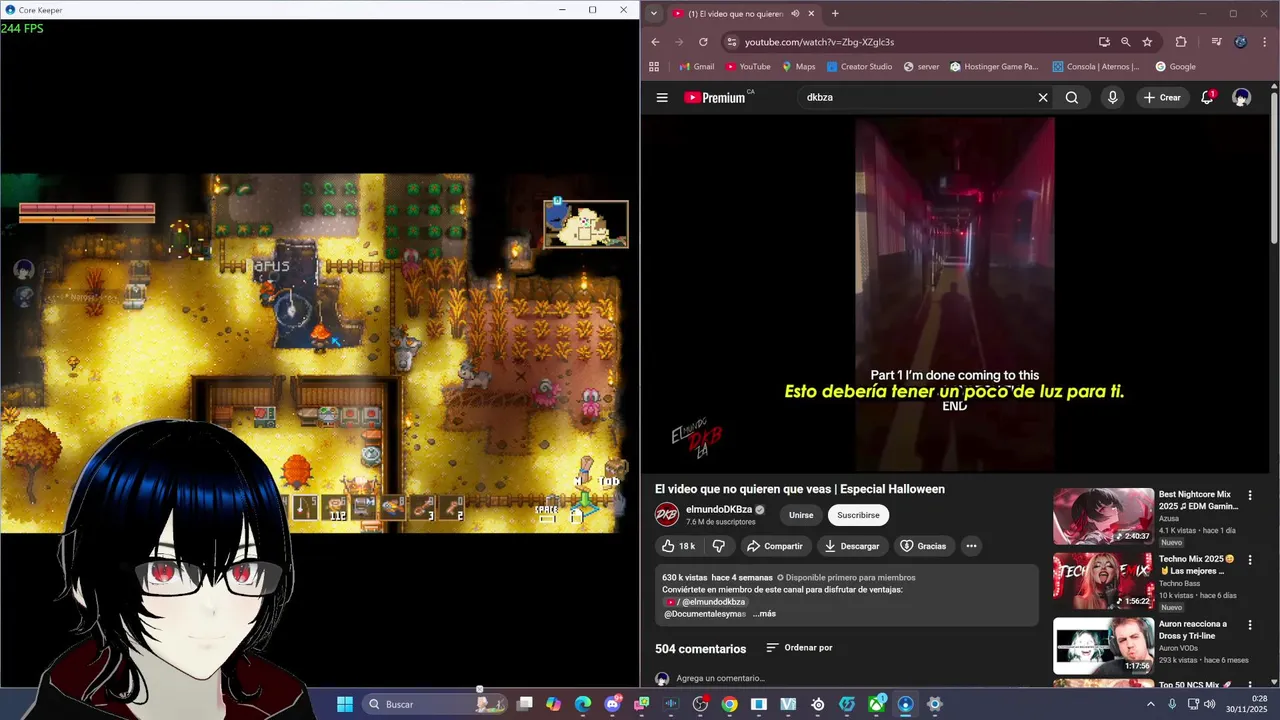This screenshot has height=720, width=1280.
Task: Clear the dkbza search text
Action: coord(1043,97)
